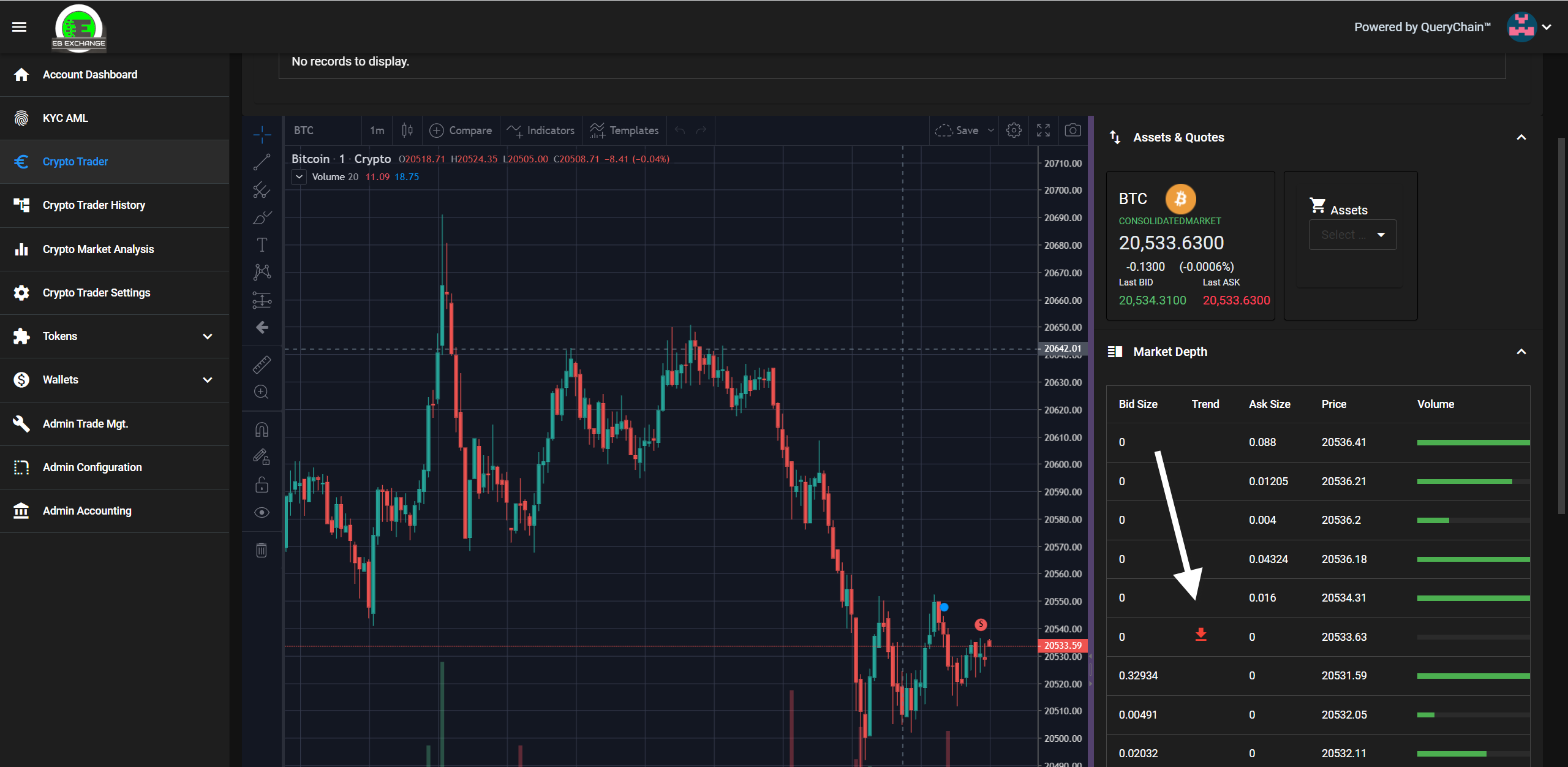Select the brush drawing tool
Viewport: 1568px width, 767px height.
262,217
